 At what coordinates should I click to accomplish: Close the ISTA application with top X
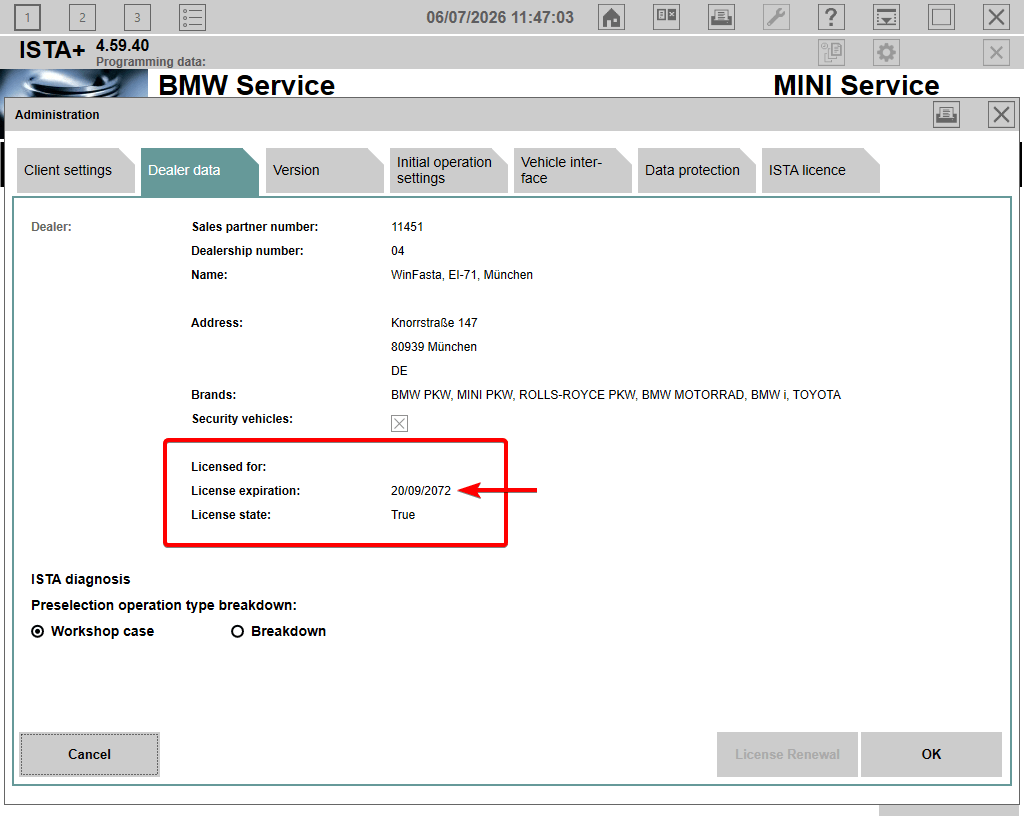point(996,17)
